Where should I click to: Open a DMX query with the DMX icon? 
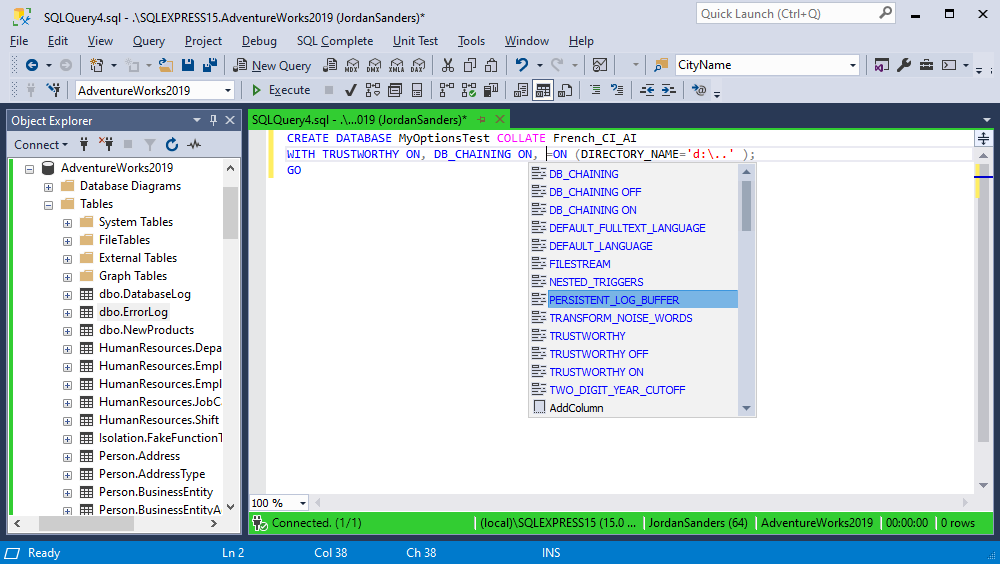click(x=374, y=65)
